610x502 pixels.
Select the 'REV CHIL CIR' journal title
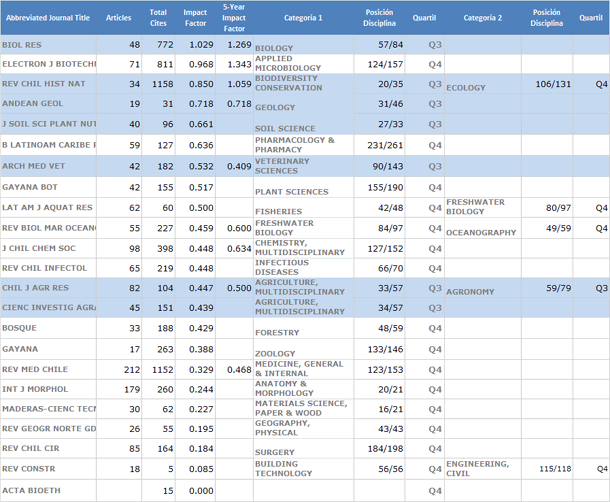pyautogui.click(x=31, y=448)
